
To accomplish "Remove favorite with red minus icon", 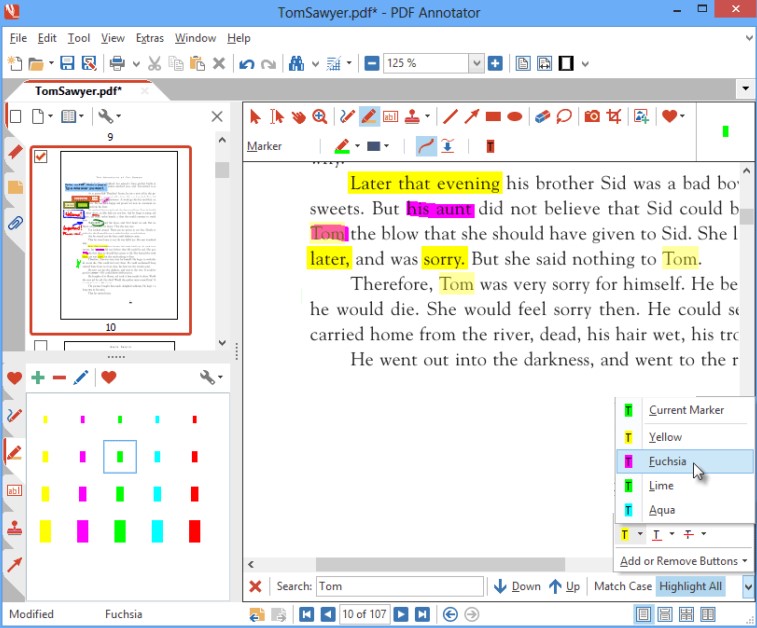I will tap(59, 377).
